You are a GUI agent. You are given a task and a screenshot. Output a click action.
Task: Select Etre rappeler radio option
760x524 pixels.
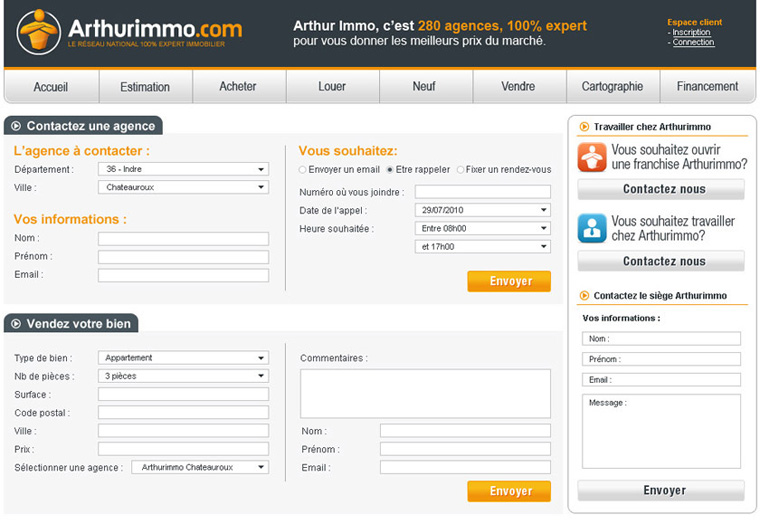pos(390,170)
